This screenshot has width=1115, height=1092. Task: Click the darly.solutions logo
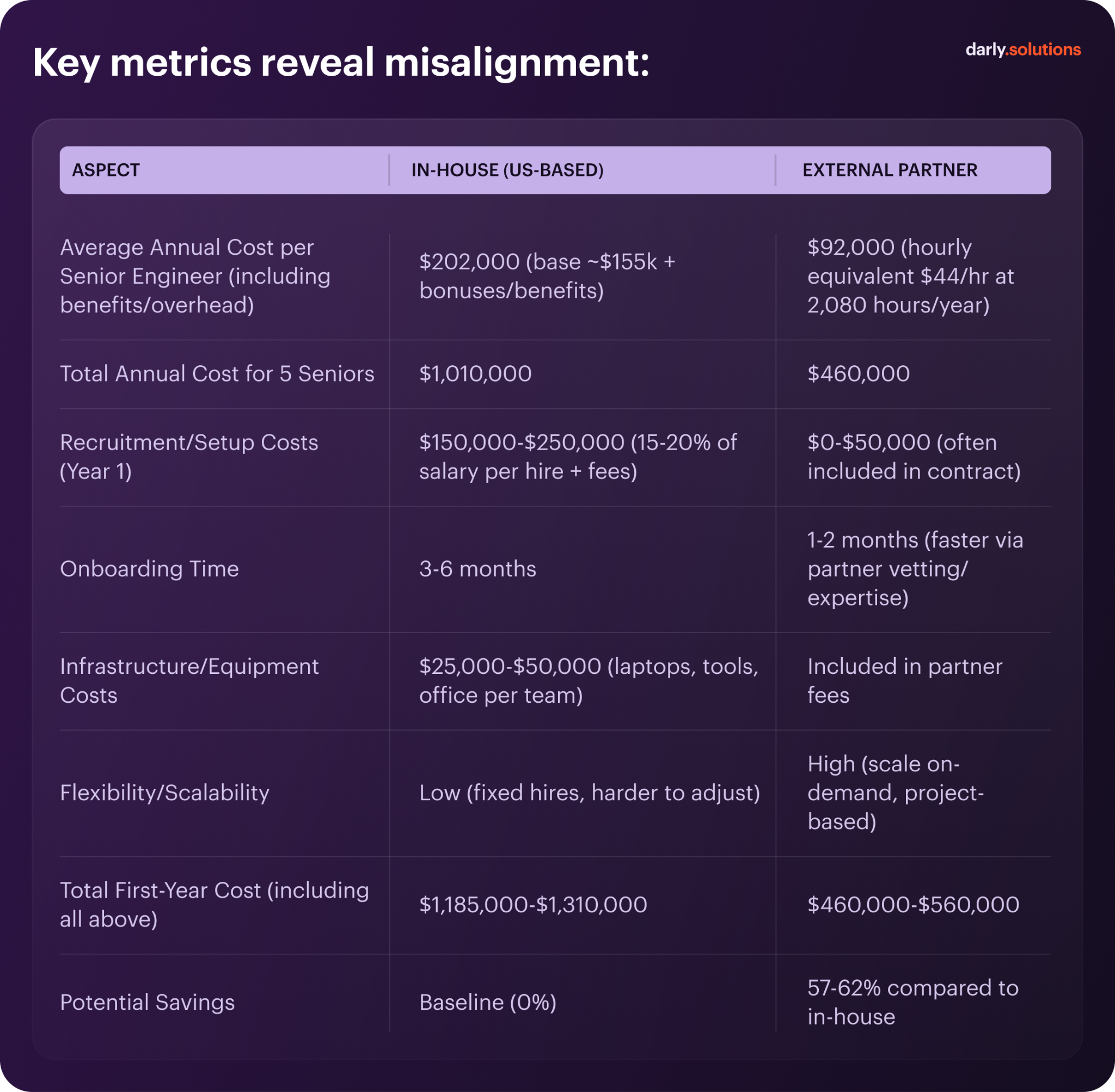[1022, 50]
